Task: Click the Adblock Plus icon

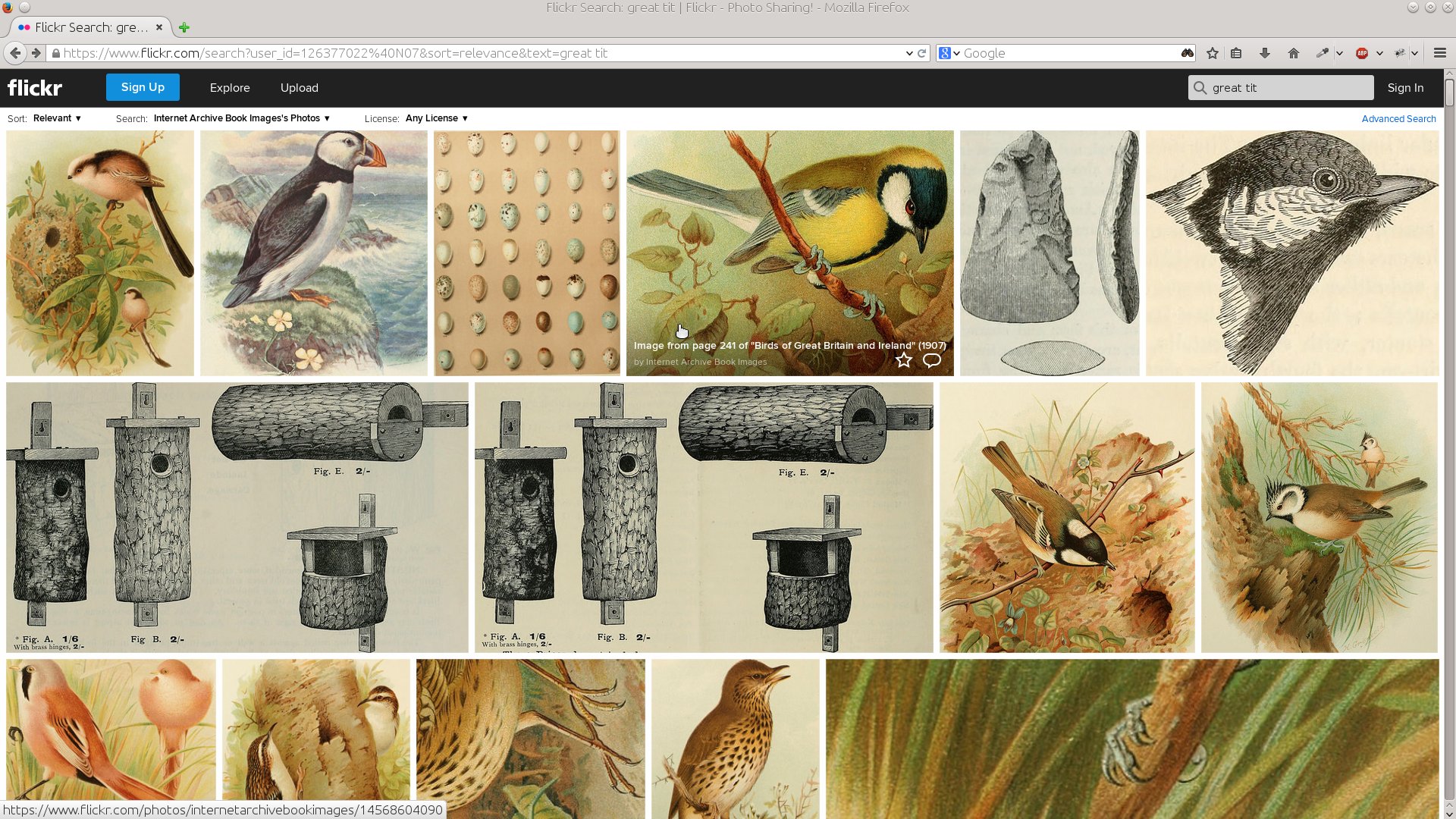Action: pos(1362,53)
